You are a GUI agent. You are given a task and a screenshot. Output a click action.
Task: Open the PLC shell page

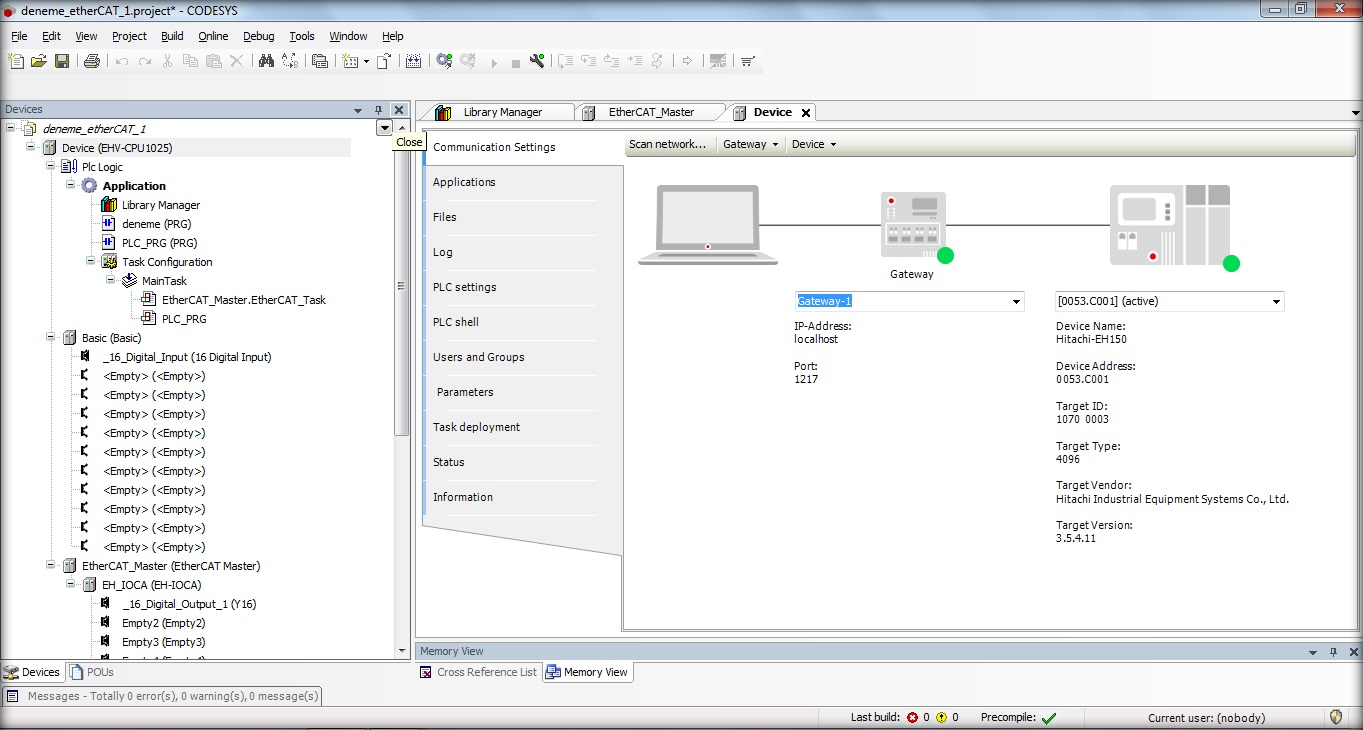coord(456,322)
